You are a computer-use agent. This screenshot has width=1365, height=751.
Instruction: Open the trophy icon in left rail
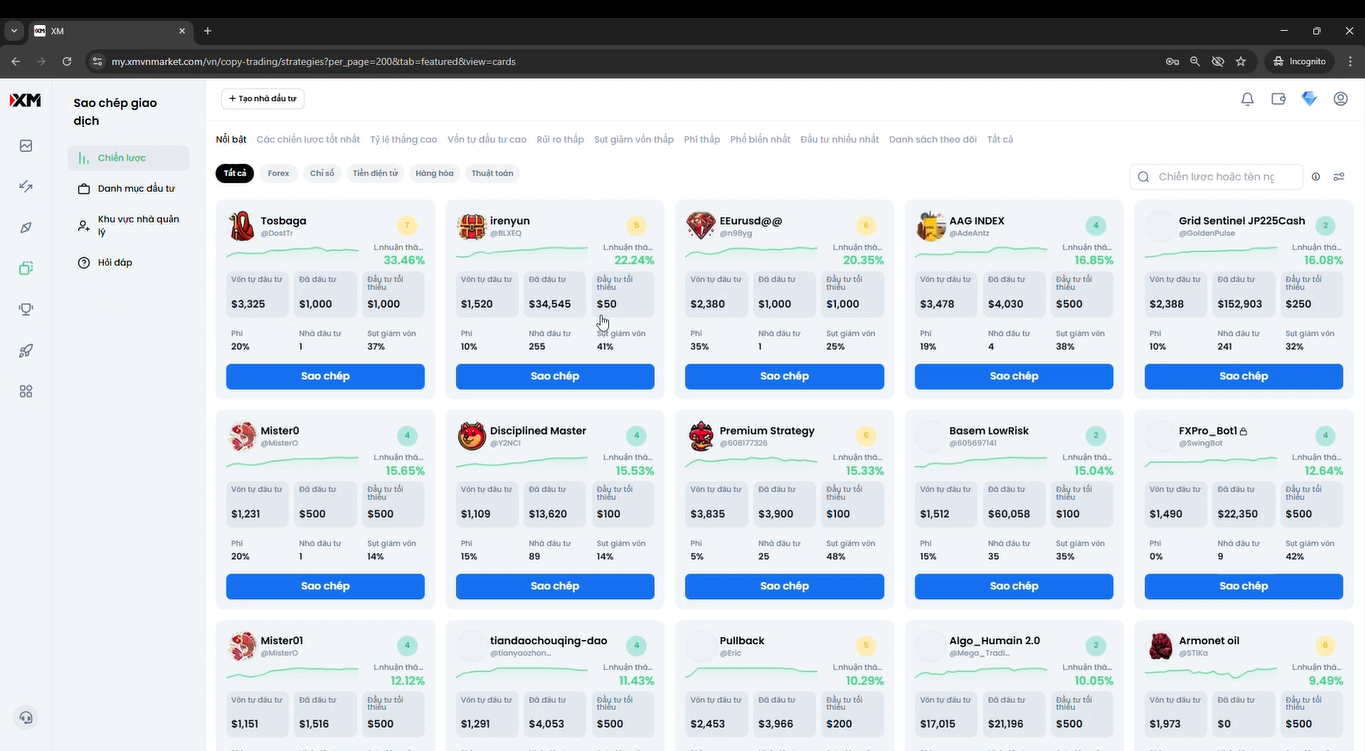[26, 309]
